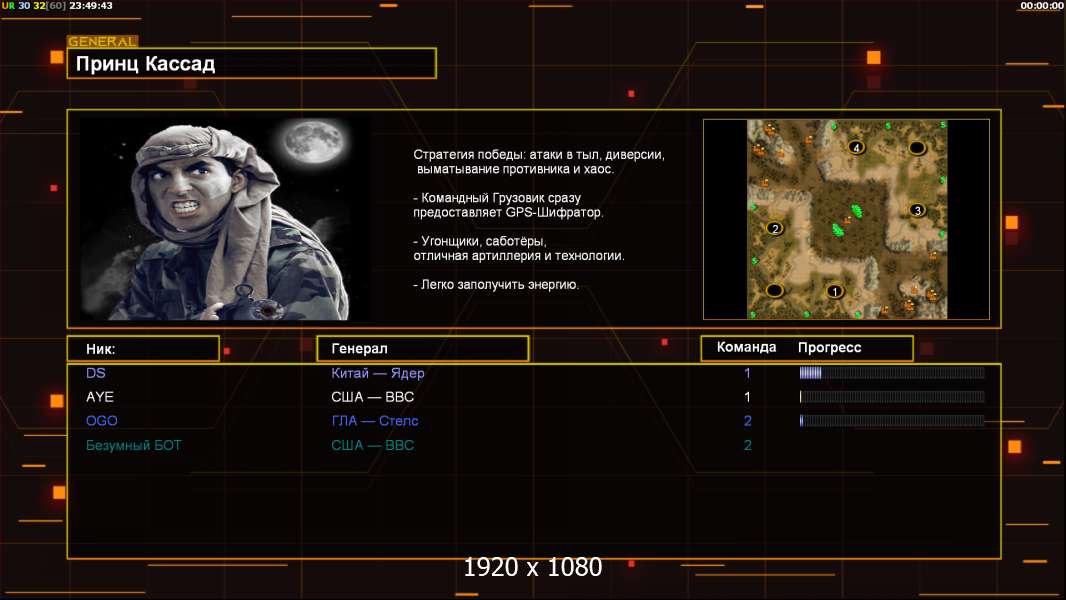
Task: Click ГЛА — Стелс general entry
Action: 375,421
